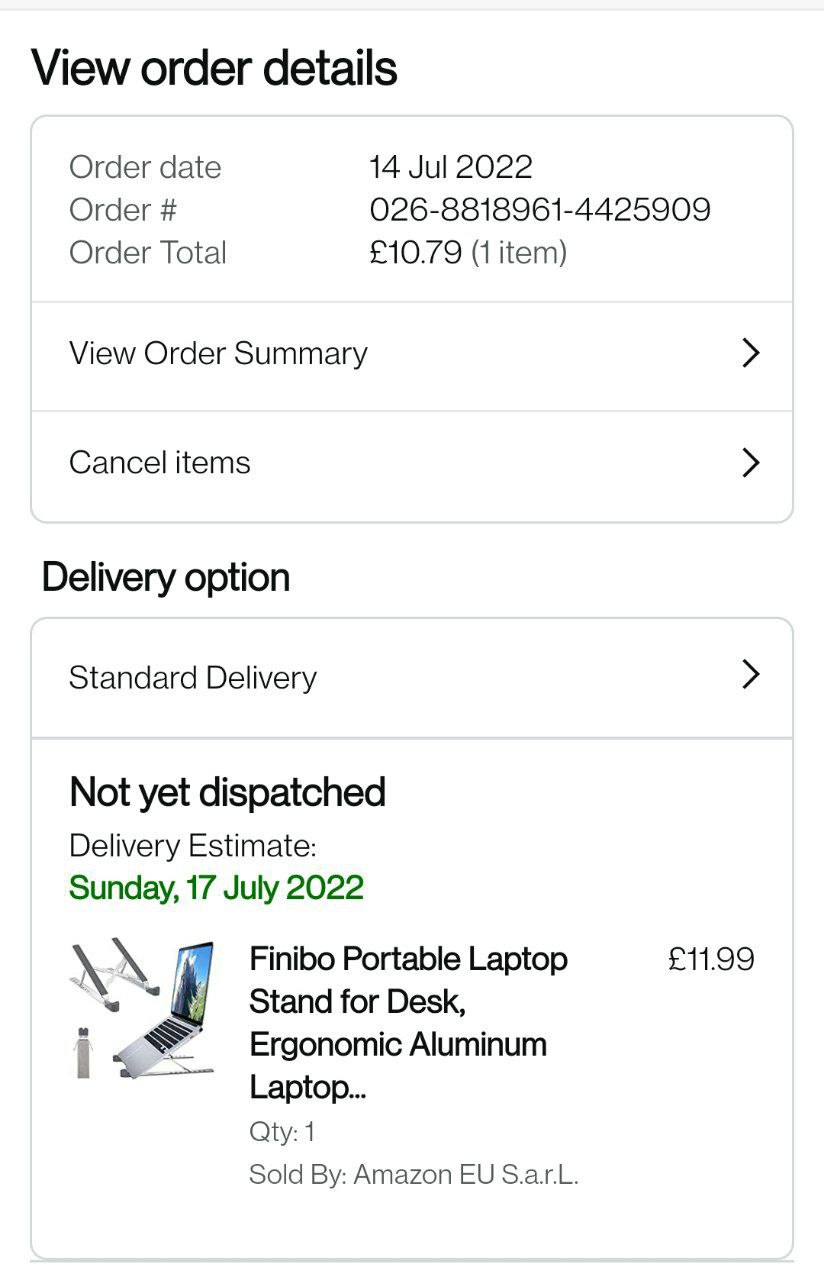
Task: Click the £10.79 order total value
Action: [417, 253]
